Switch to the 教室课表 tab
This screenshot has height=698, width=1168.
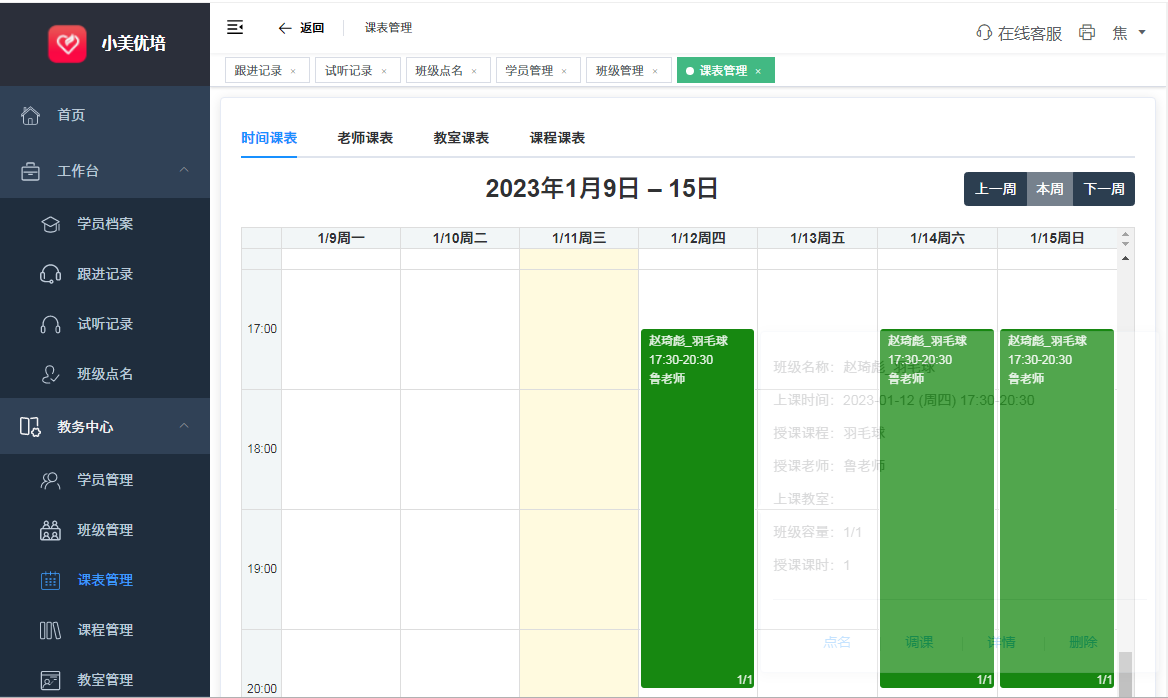tap(461, 138)
